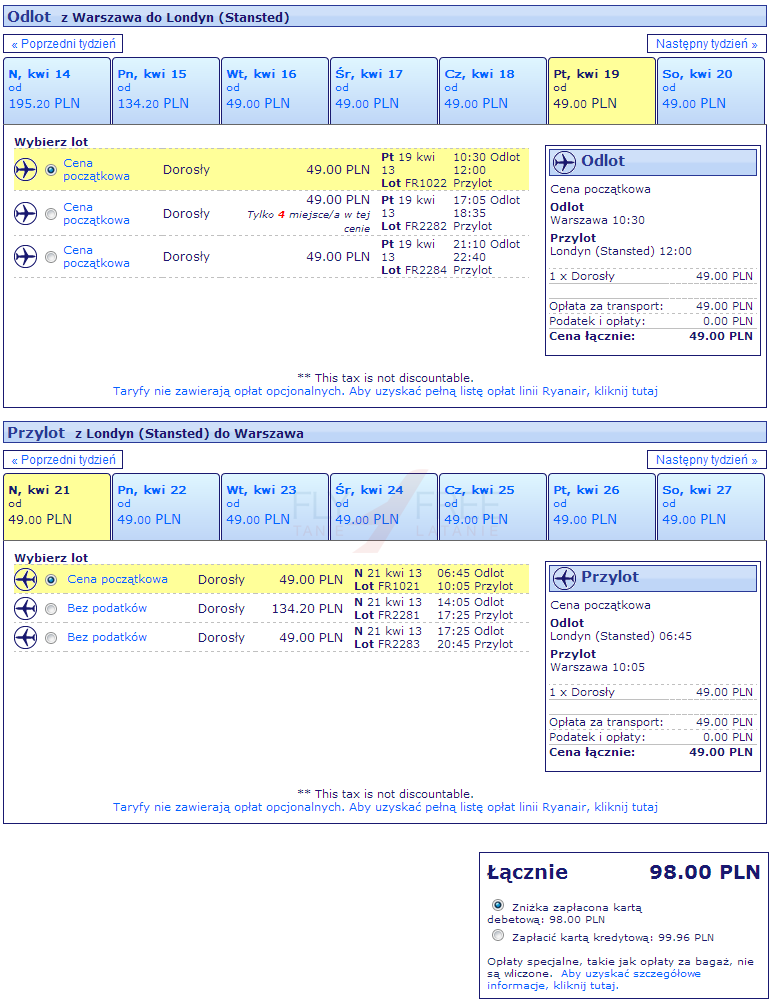This screenshot has height=1005, width=774.
Task: Open Cena początkowa link for flight FR2282
Action: click(96, 213)
